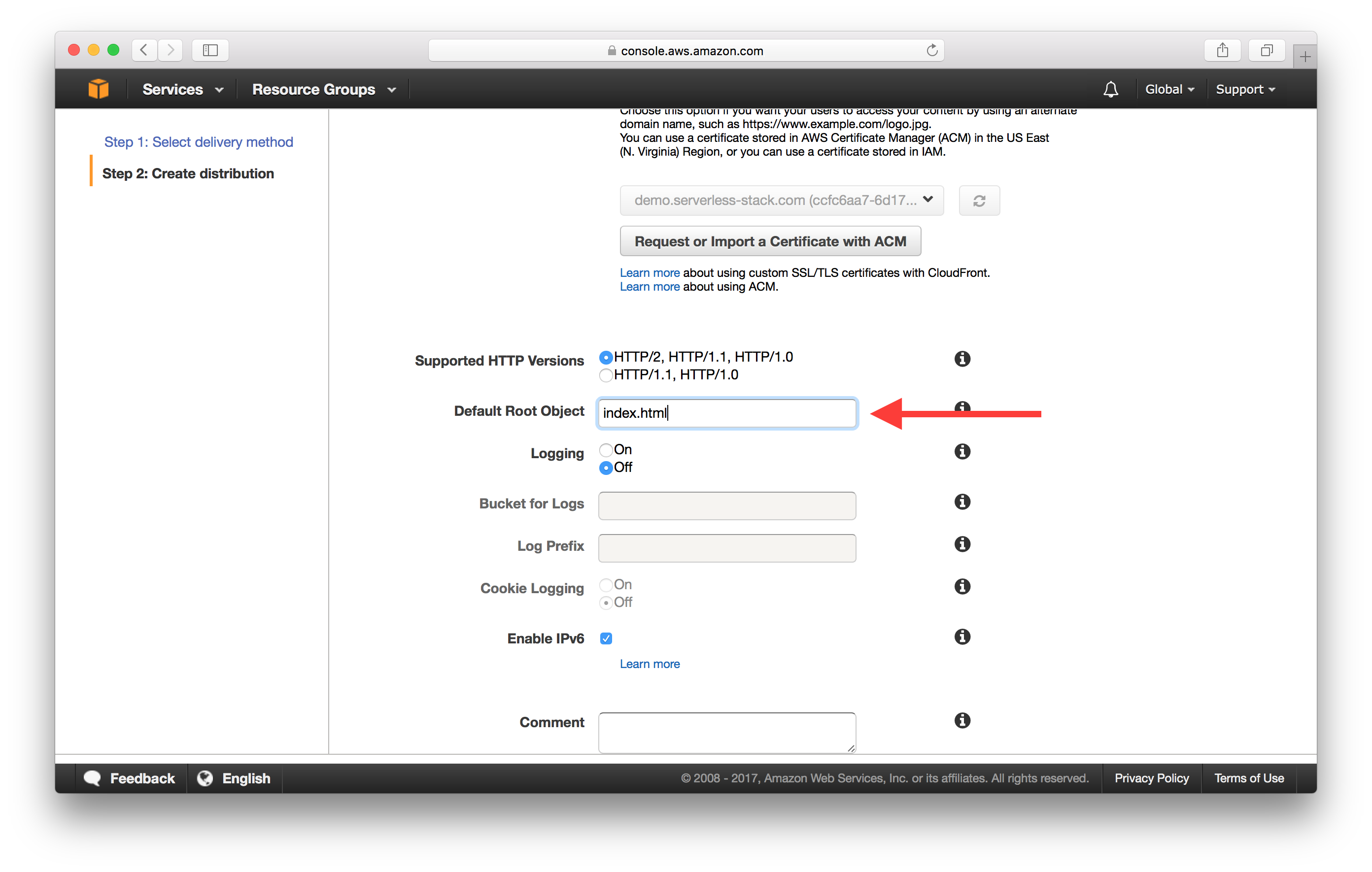Click the Safari share icon
This screenshot has width=1372, height=872.
click(x=1222, y=50)
